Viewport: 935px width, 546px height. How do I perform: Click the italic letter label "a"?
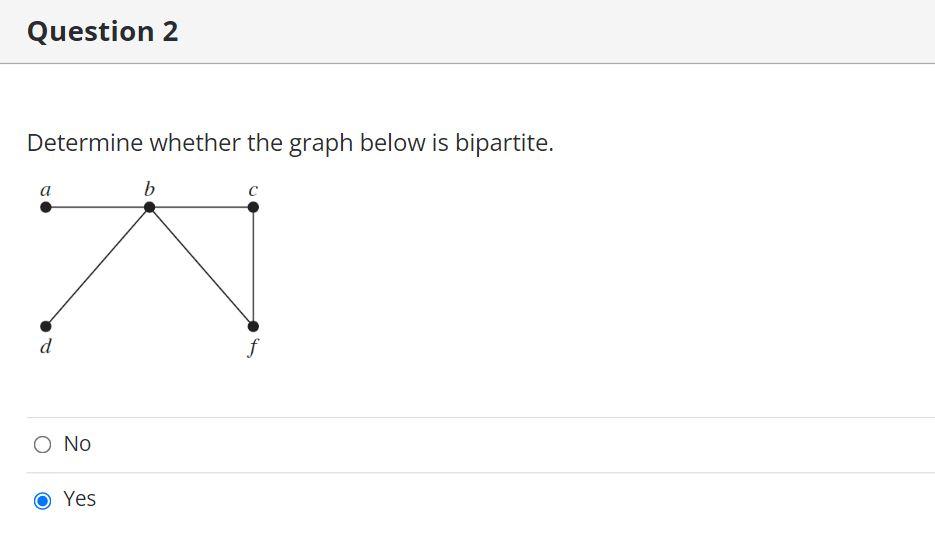(x=45, y=190)
